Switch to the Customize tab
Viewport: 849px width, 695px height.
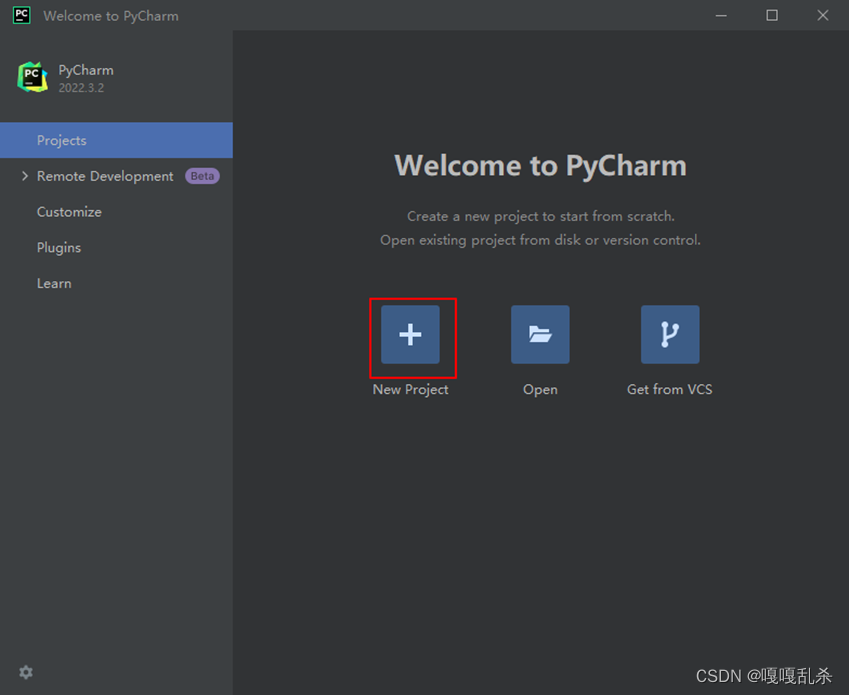point(116,212)
